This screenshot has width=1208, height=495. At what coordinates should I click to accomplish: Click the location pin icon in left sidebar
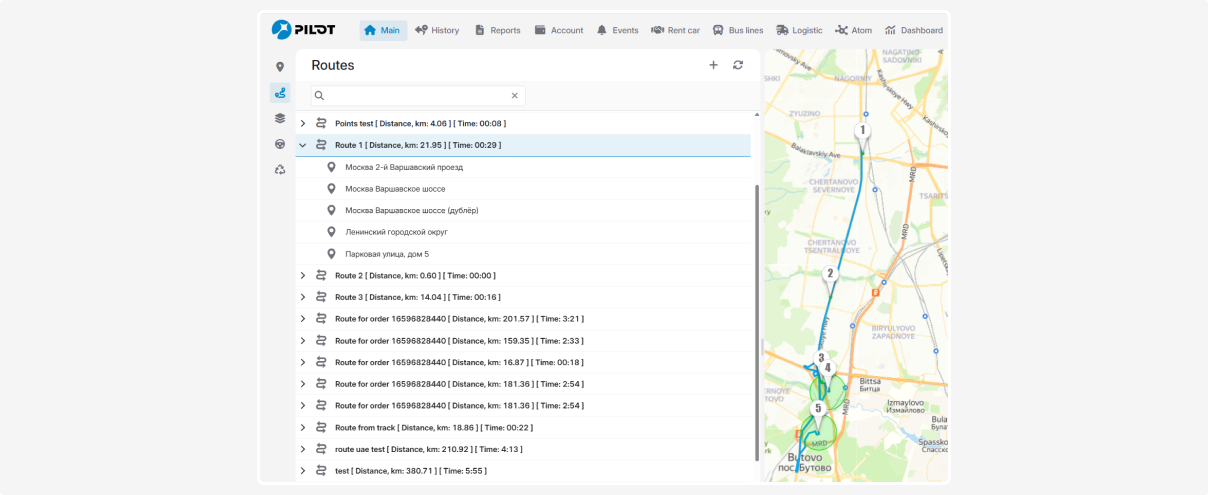(280, 67)
